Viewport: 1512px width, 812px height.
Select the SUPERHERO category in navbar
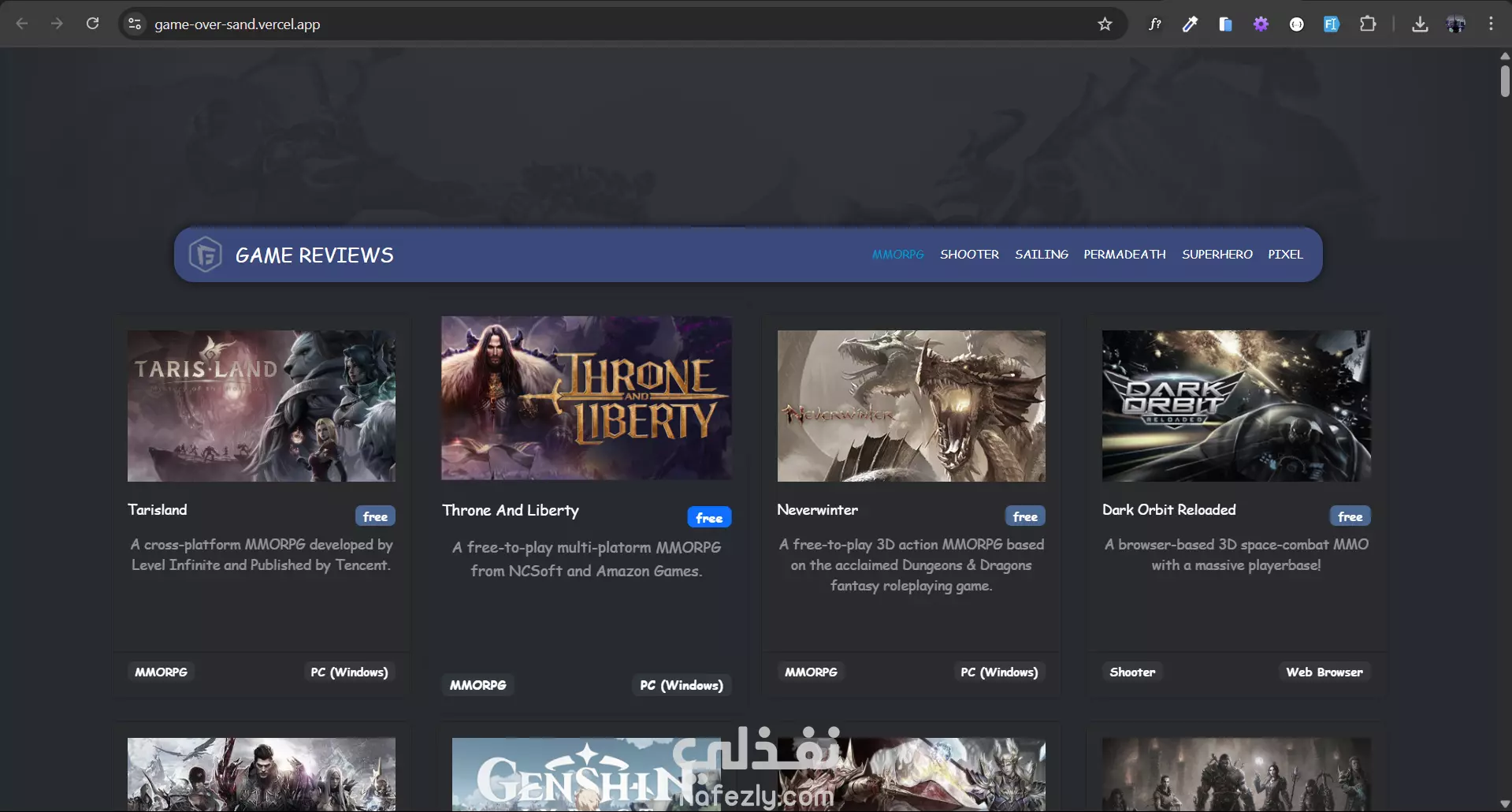click(1217, 254)
